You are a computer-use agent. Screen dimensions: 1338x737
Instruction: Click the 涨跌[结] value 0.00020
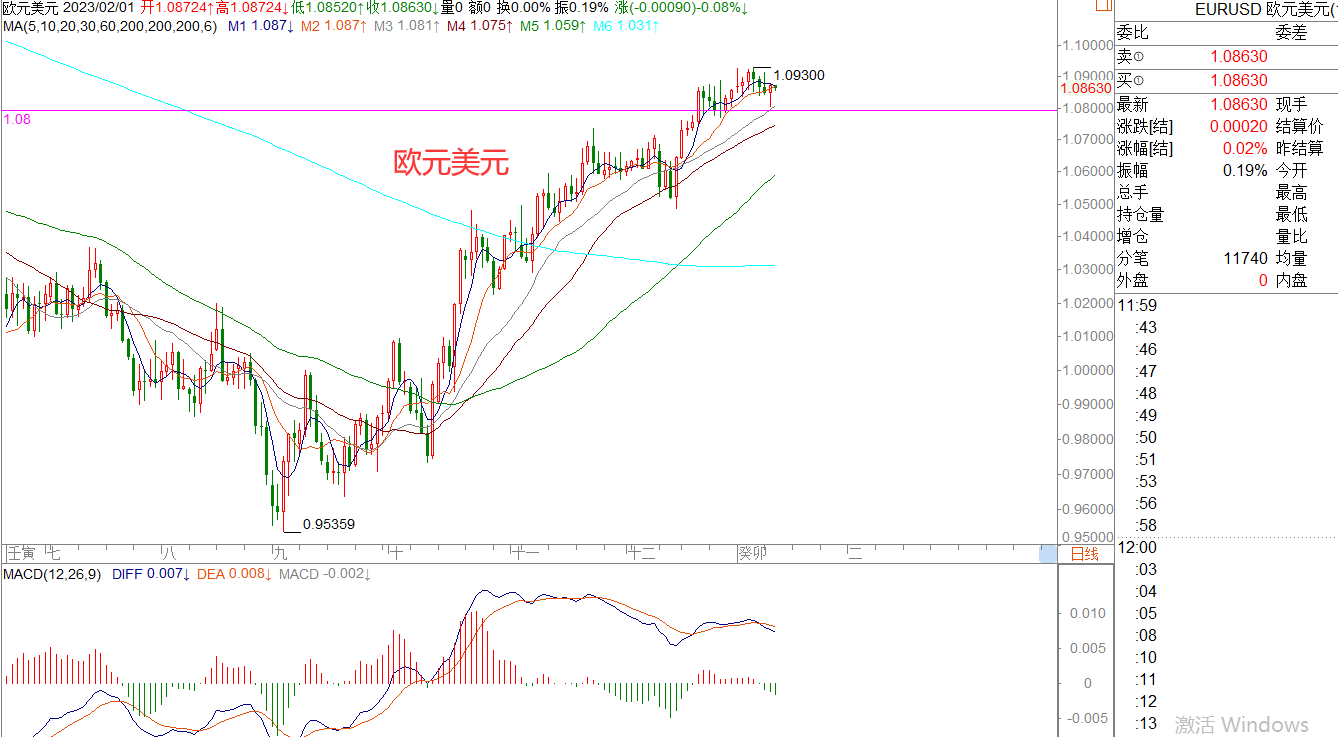(x=1238, y=126)
